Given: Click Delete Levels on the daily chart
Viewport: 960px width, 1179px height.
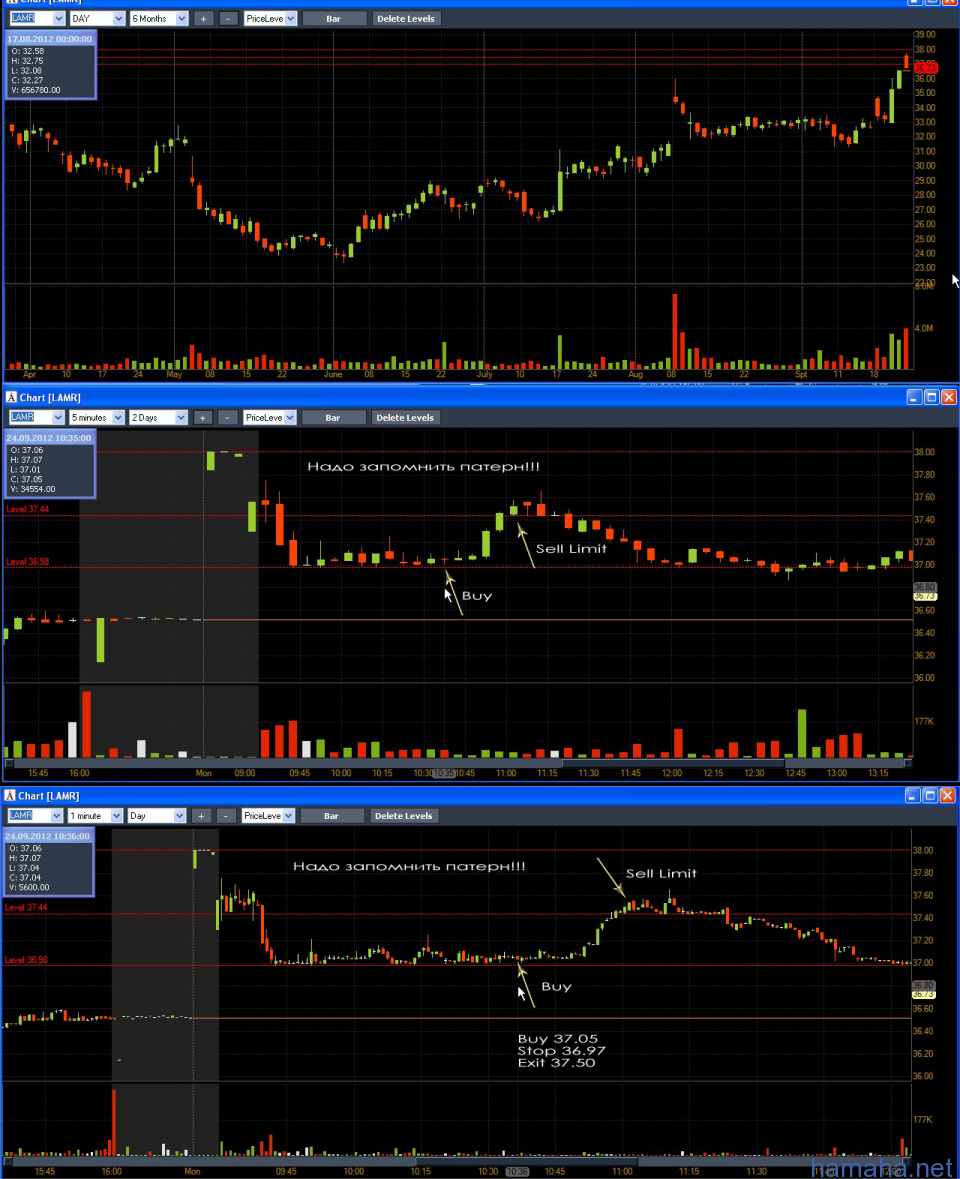Looking at the screenshot, I should [x=405, y=19].
